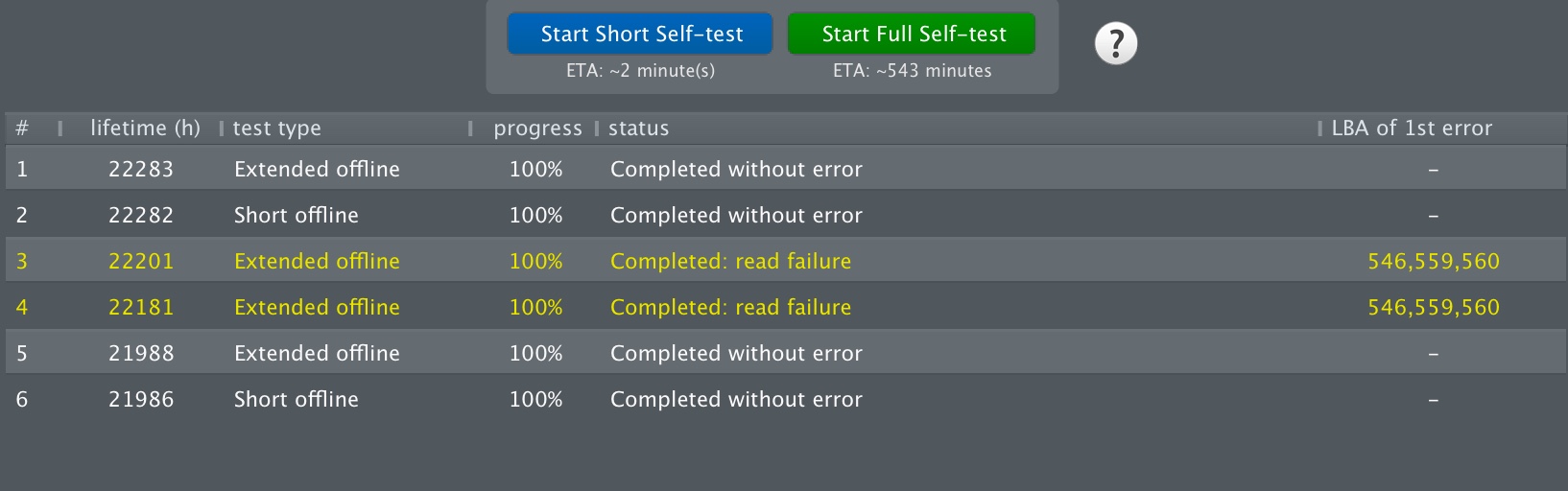Start the Full Self-test
The width and height of the screenshot is (1568, 491).
pos(912,34)
